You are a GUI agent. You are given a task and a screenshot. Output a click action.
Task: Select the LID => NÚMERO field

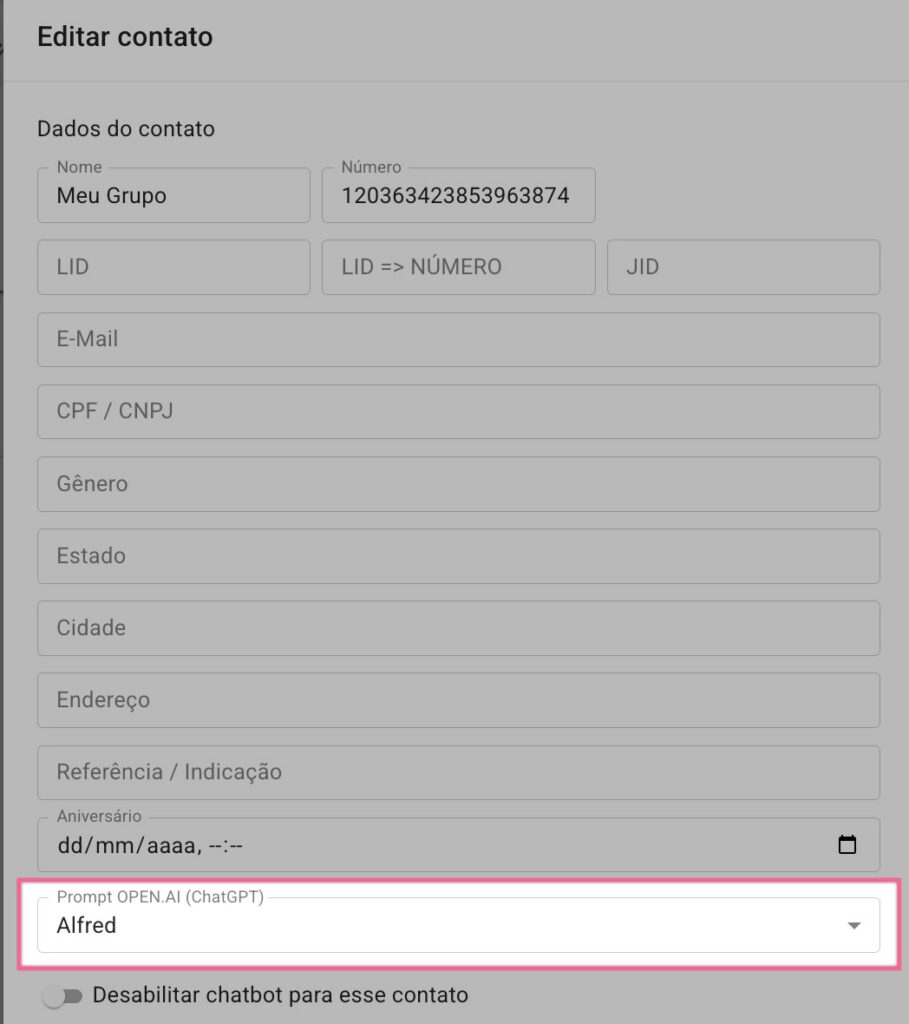pos(458,267)
